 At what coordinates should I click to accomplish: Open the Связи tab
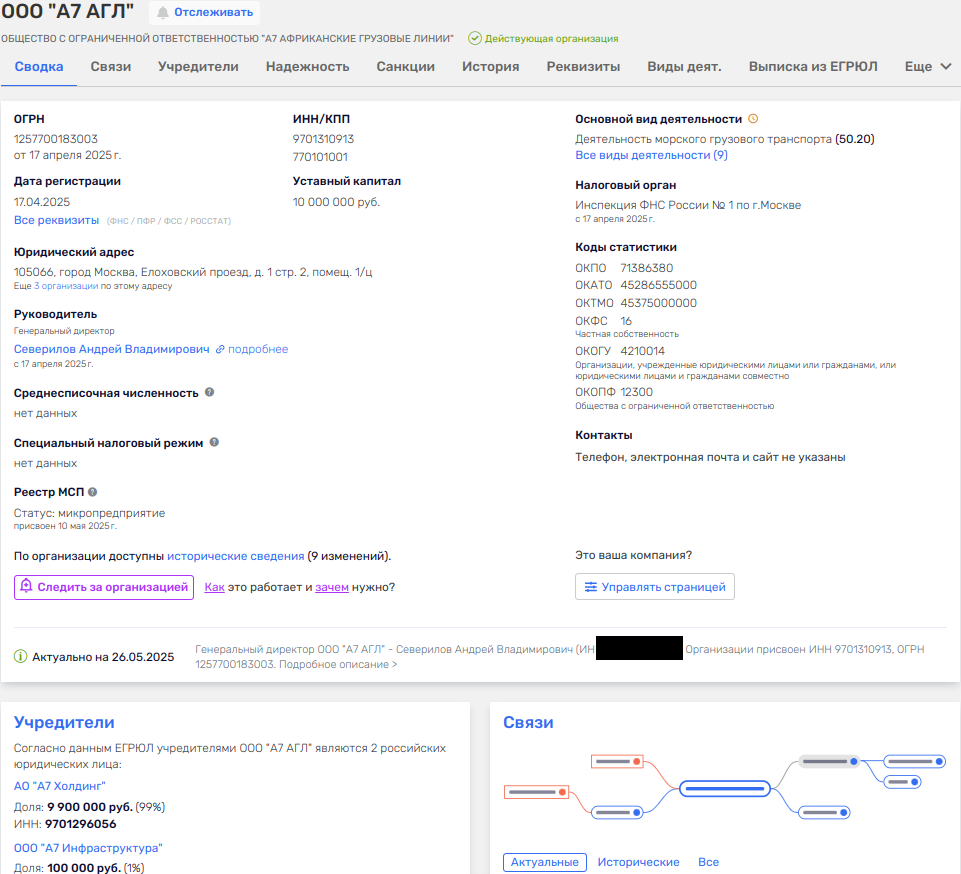click(111, 66)
